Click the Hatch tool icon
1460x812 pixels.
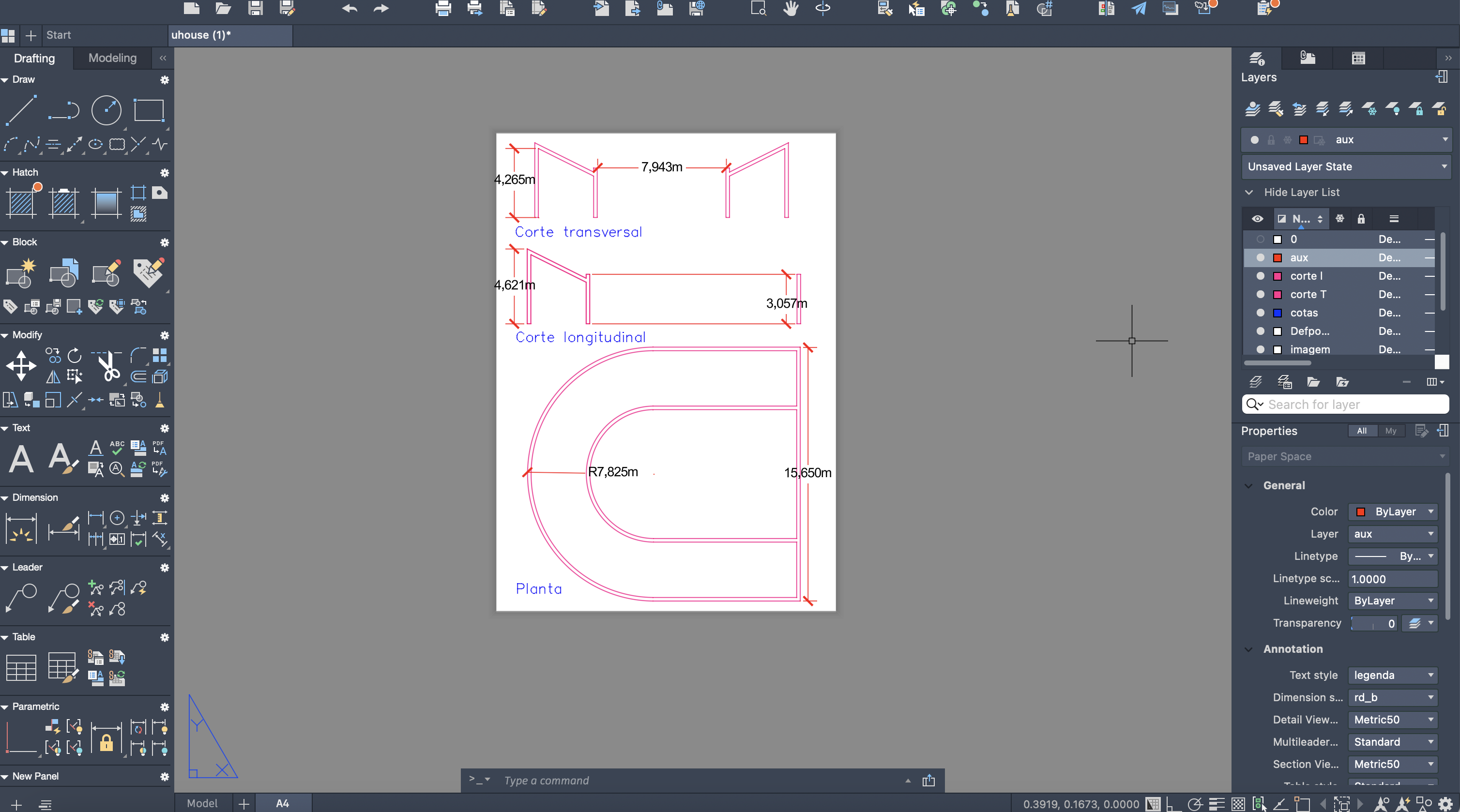pos(21,202)
